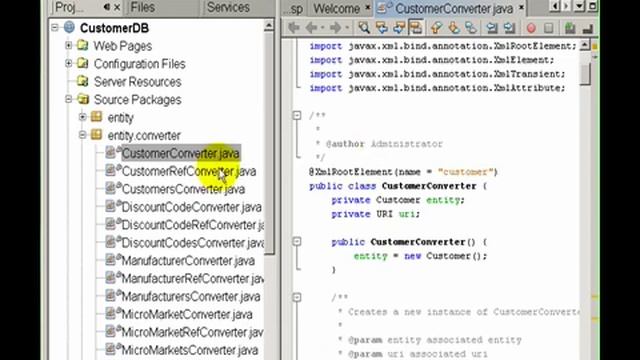Click the editor vertical scrollbar thumb

click(x=585, y=73)
